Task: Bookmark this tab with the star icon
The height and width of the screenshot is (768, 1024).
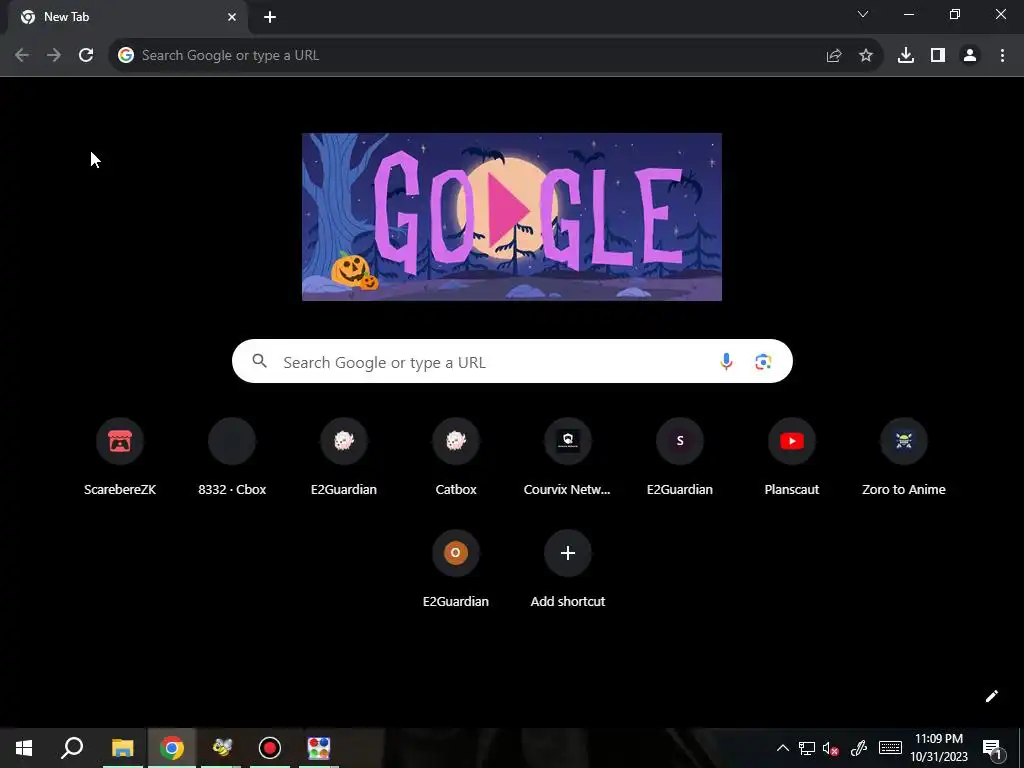Action: [866, 56]
